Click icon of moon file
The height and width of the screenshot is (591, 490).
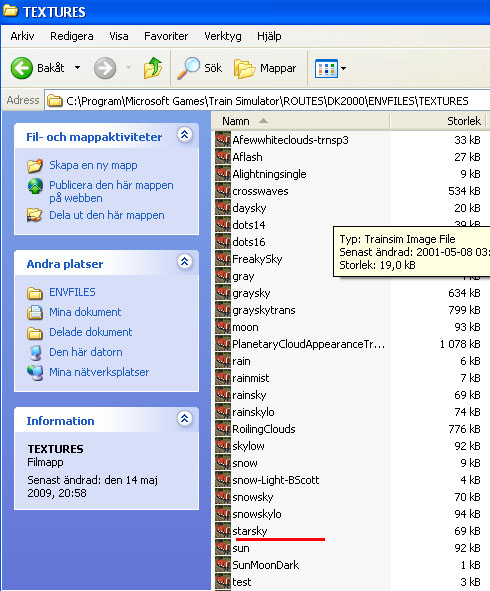pyautogui.click(x=223, y=326)
